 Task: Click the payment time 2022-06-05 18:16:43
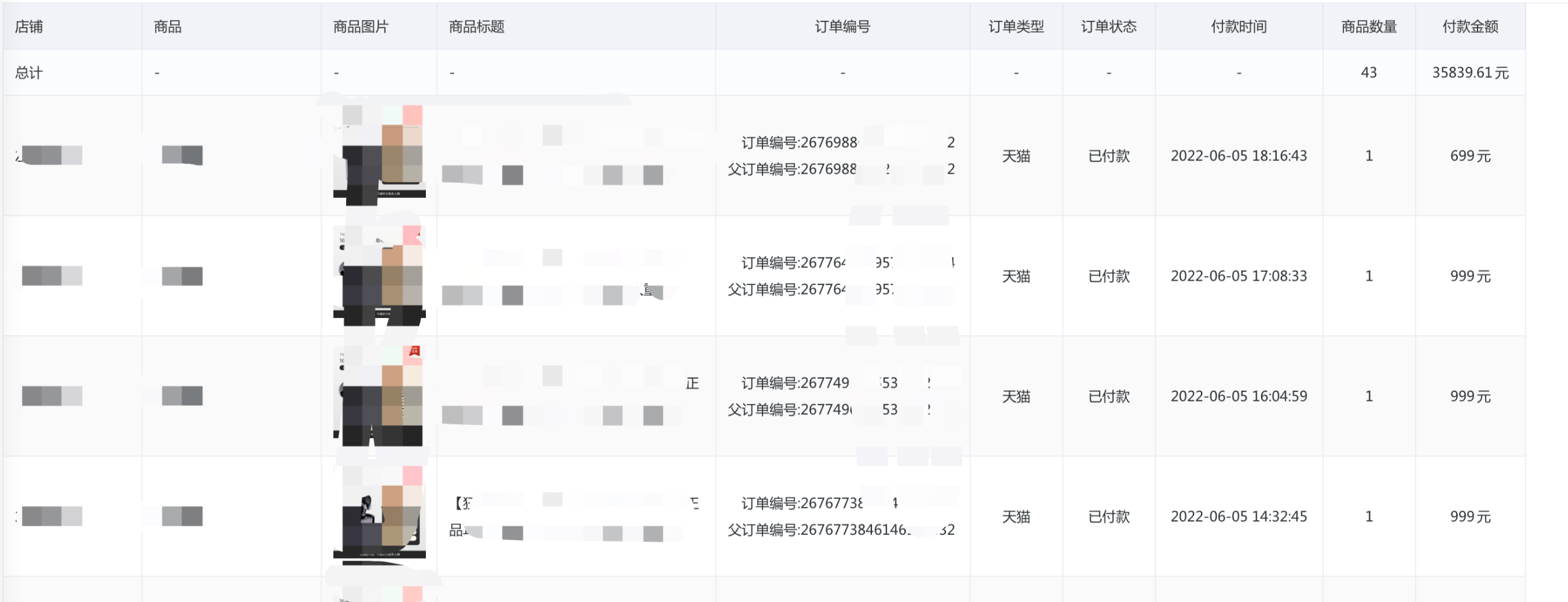point(1238,156)
